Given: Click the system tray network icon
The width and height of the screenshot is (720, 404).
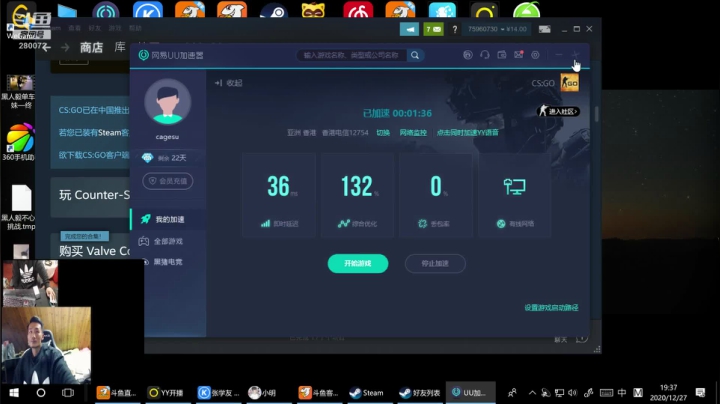Looking at the screenshot, I should pos(559,393).
